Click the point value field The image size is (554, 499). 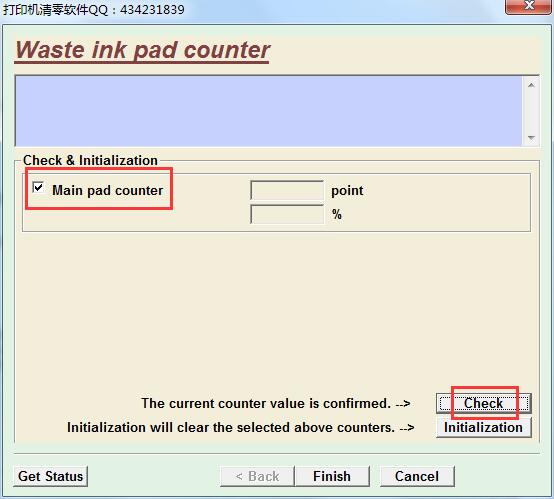point(287,190)
